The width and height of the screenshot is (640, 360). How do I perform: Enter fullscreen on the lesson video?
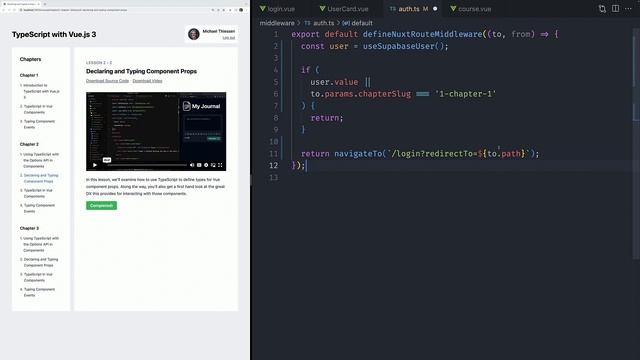click(x=220, y=165)
